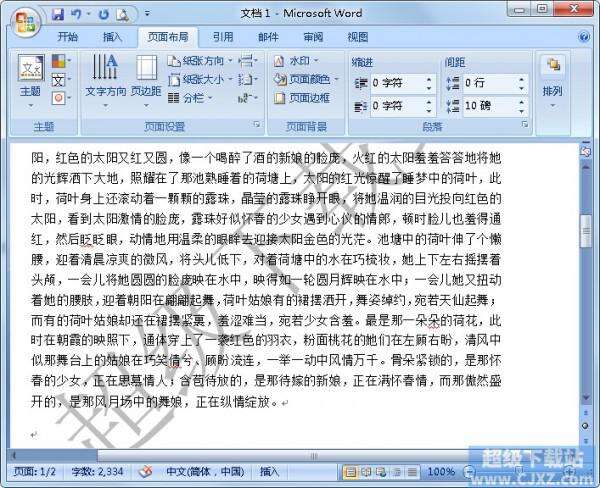This screenshot has width=600, height=488.
Task: Select the 页面布局 tab
Action: pyautogui.click(x=168, y=37)
